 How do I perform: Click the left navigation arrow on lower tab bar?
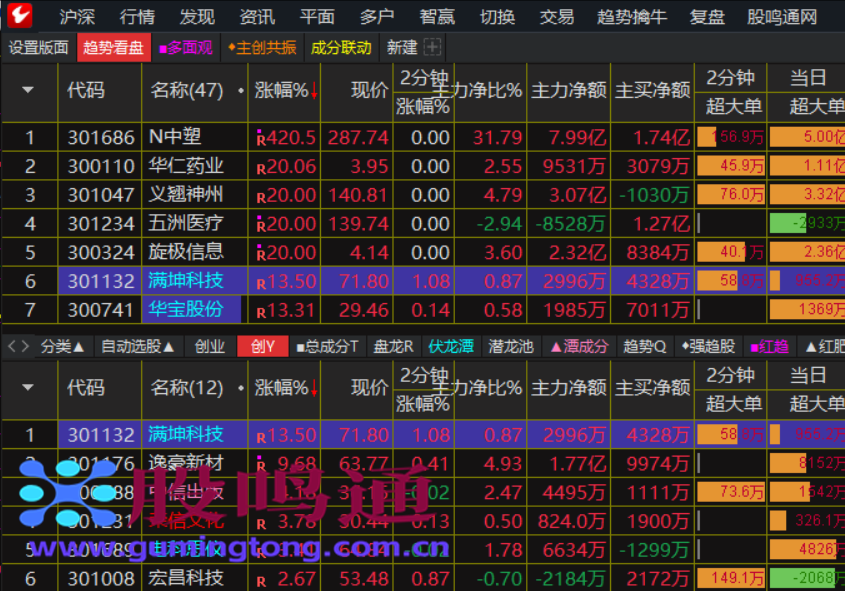(x=12, y=346)
